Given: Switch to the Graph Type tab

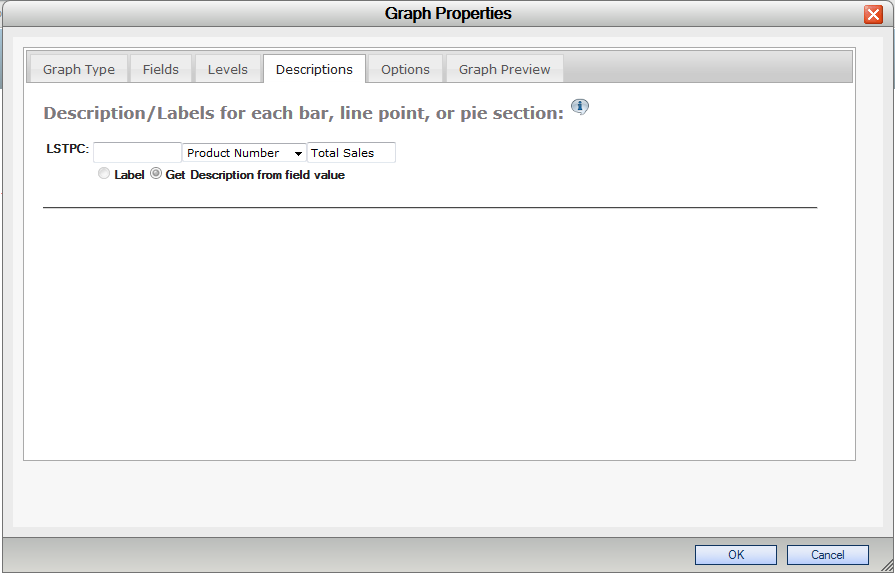Looking at the screenshot, I should point(79,69).
